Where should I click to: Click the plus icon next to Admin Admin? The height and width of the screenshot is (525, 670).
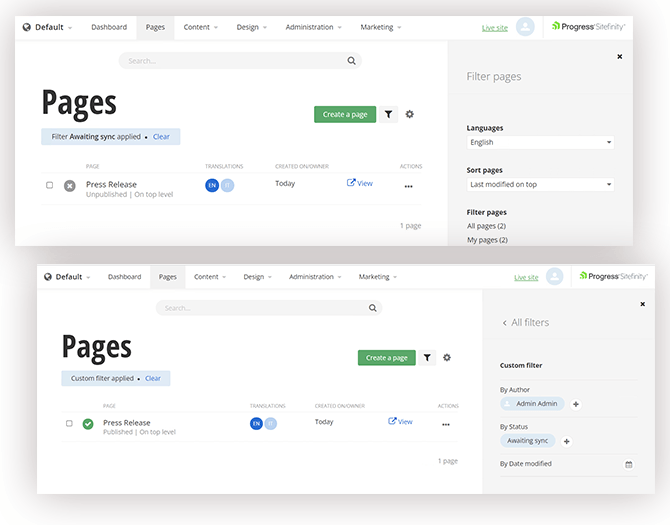click(x=575, y=404)
